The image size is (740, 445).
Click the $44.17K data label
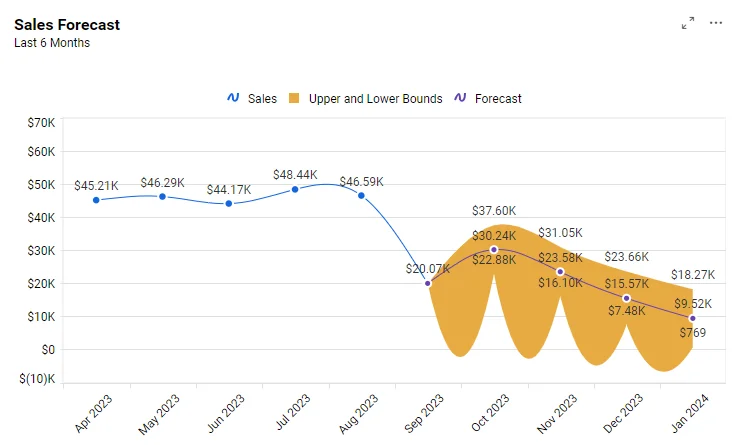(229, 190)
